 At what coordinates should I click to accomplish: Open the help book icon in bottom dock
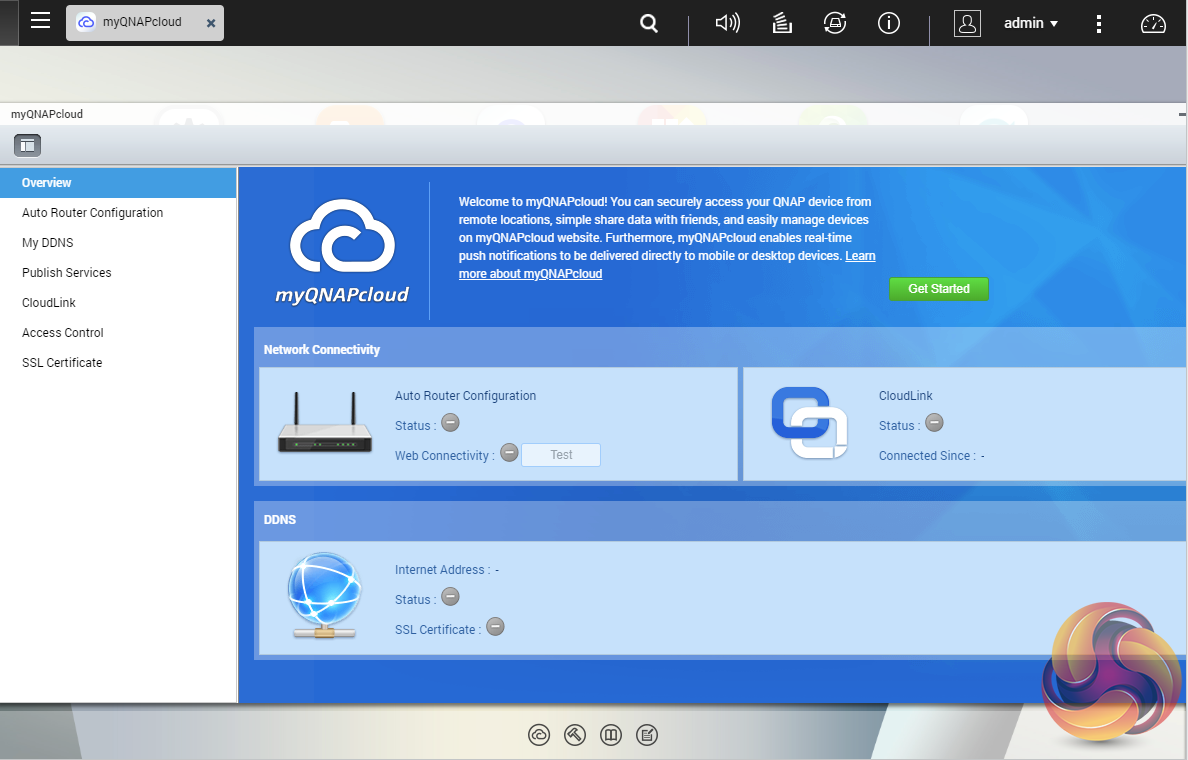pyautogui.click(x=611, y=735)
